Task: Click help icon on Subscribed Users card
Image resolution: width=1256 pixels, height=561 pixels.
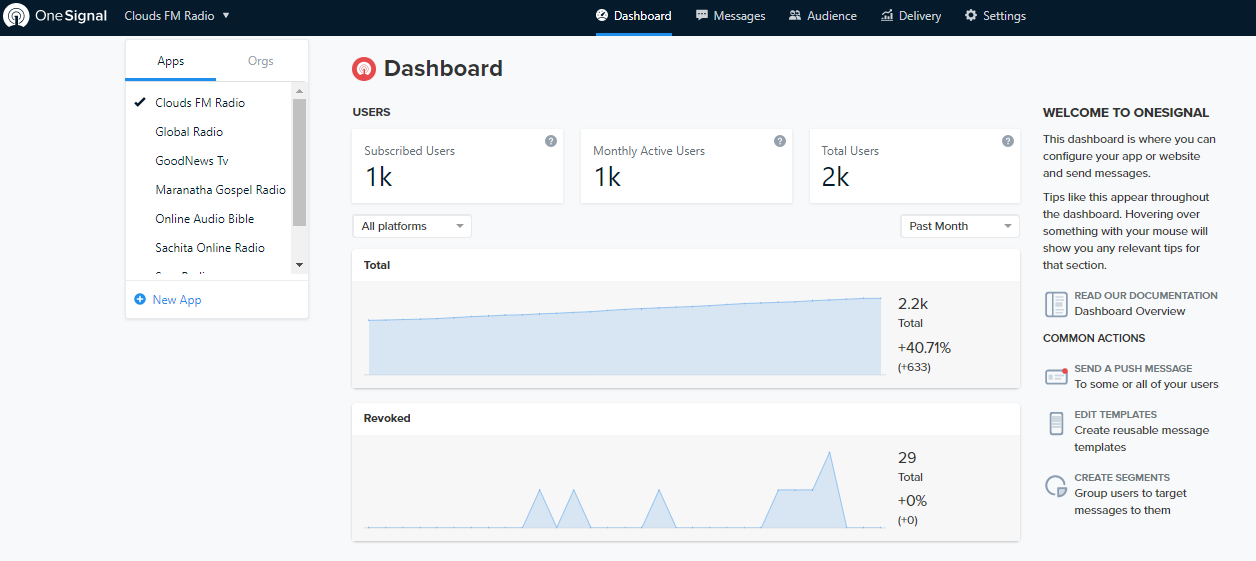Action: point(551,141)
